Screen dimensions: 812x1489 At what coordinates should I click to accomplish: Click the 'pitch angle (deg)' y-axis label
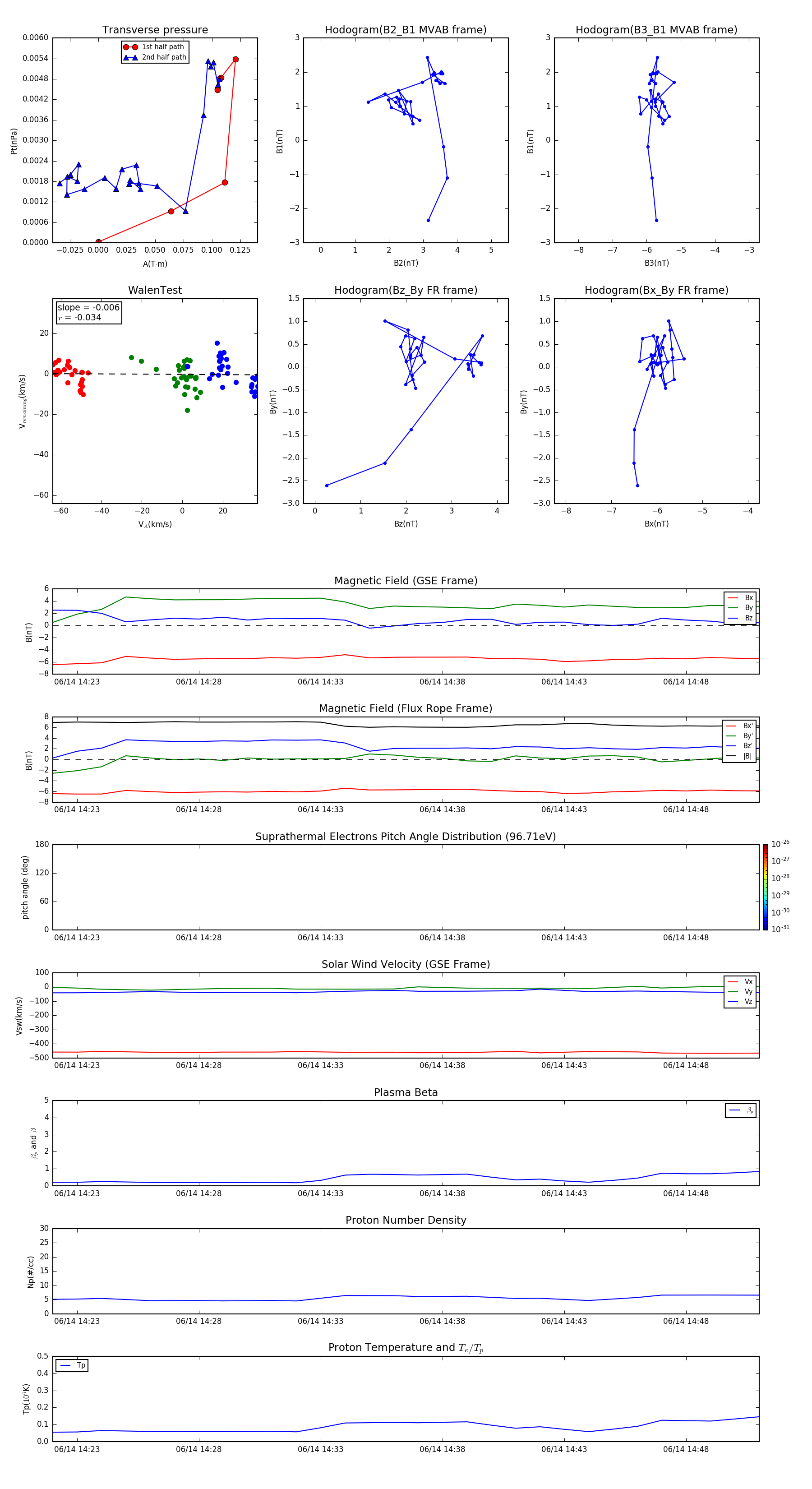25,887
